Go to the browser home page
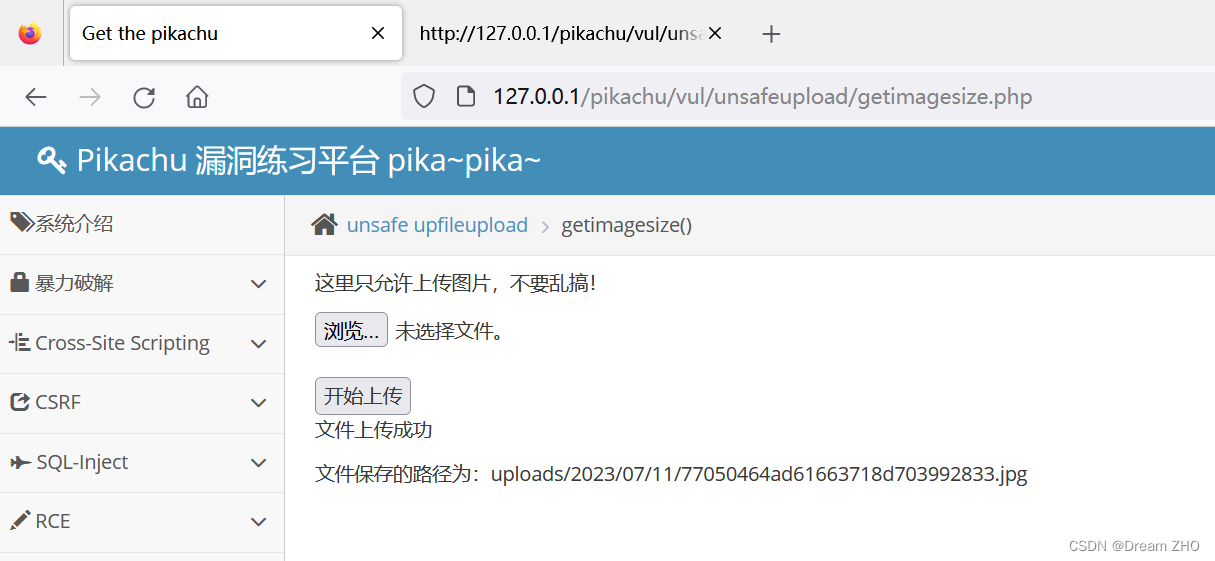Image resolution: width=1215 pixels, height=561 pixels. 197,97
